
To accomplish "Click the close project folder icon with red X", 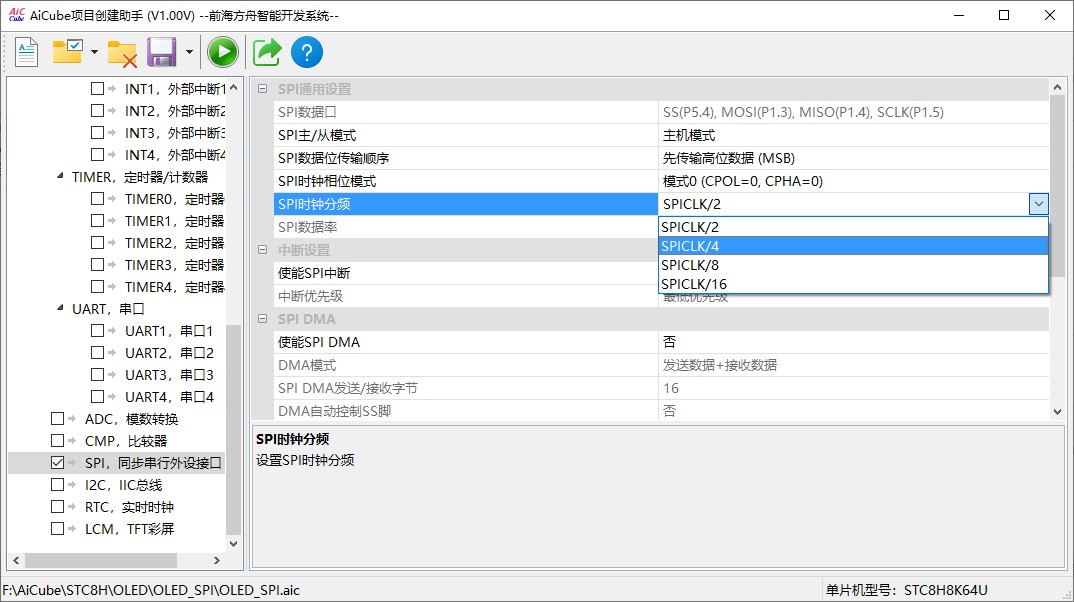I will (x=122, y=53).
